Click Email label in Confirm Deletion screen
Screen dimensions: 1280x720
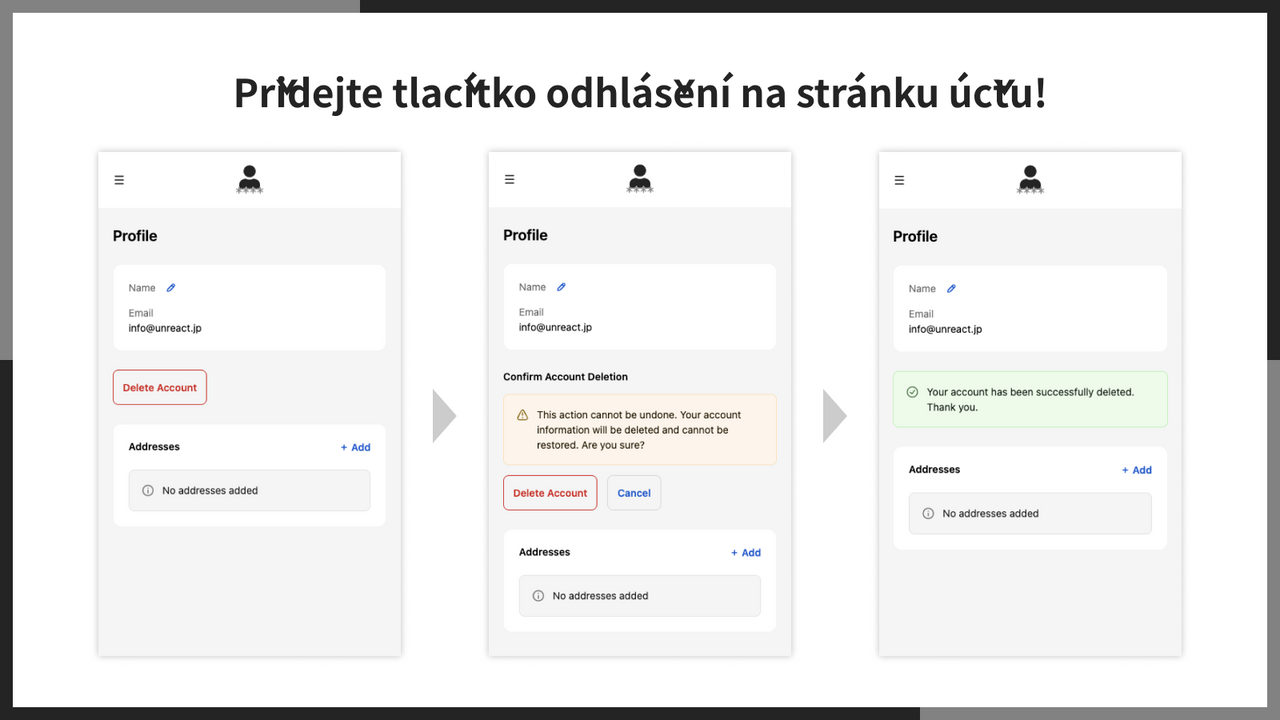tap(531, 312)
